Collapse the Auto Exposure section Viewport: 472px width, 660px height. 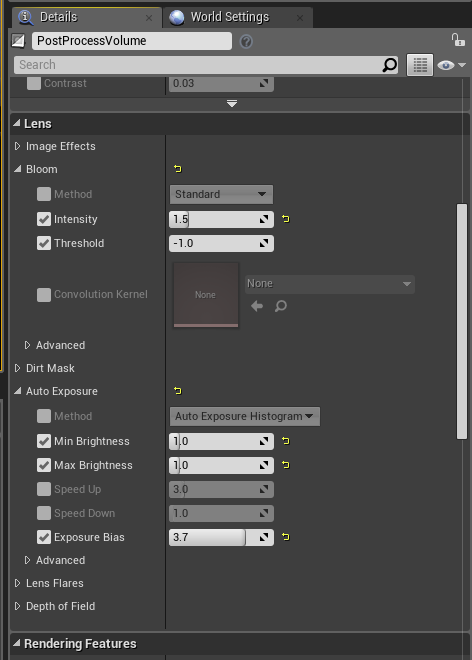click(x=17, y=391)
